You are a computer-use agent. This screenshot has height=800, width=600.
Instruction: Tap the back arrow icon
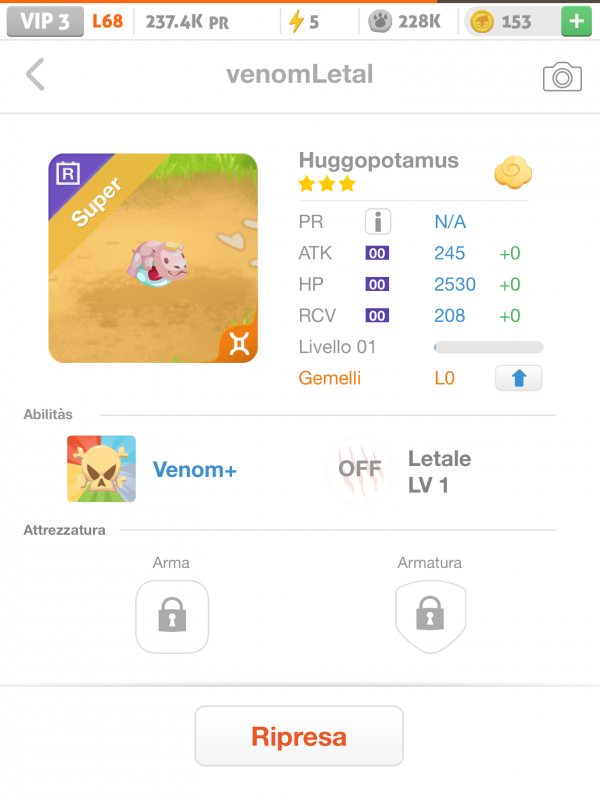coord(36,75)
